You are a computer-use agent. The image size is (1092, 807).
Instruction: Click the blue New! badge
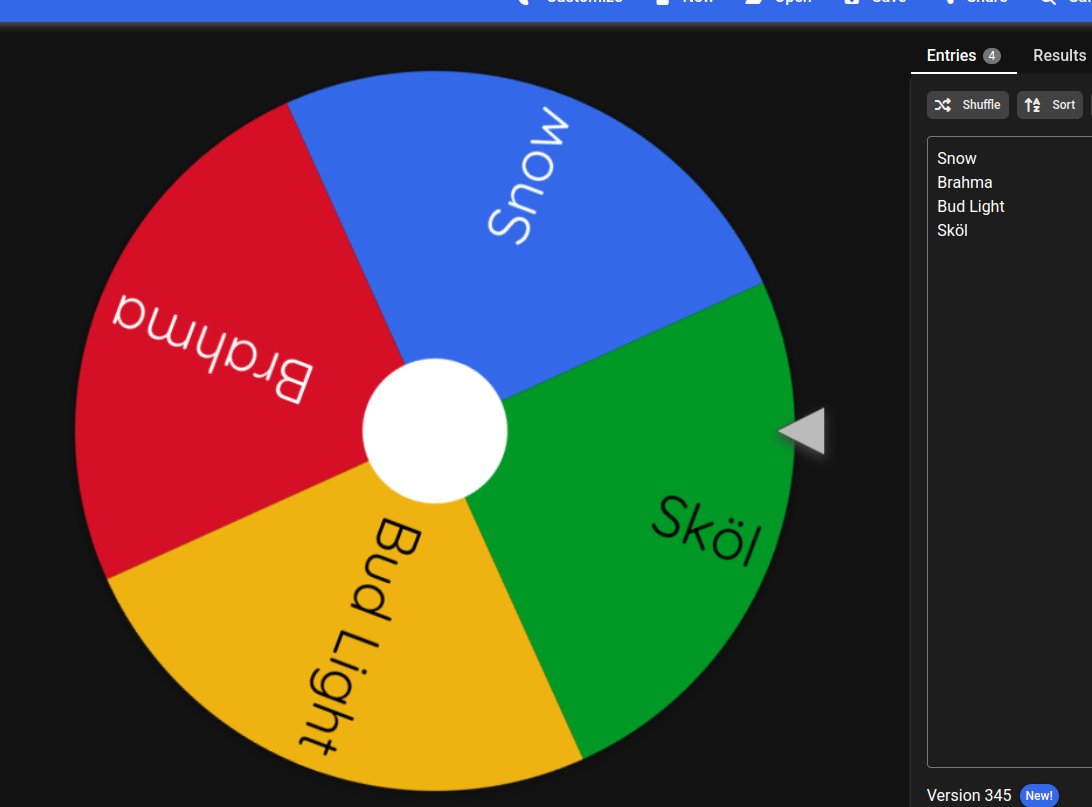tap(1038, 795)
